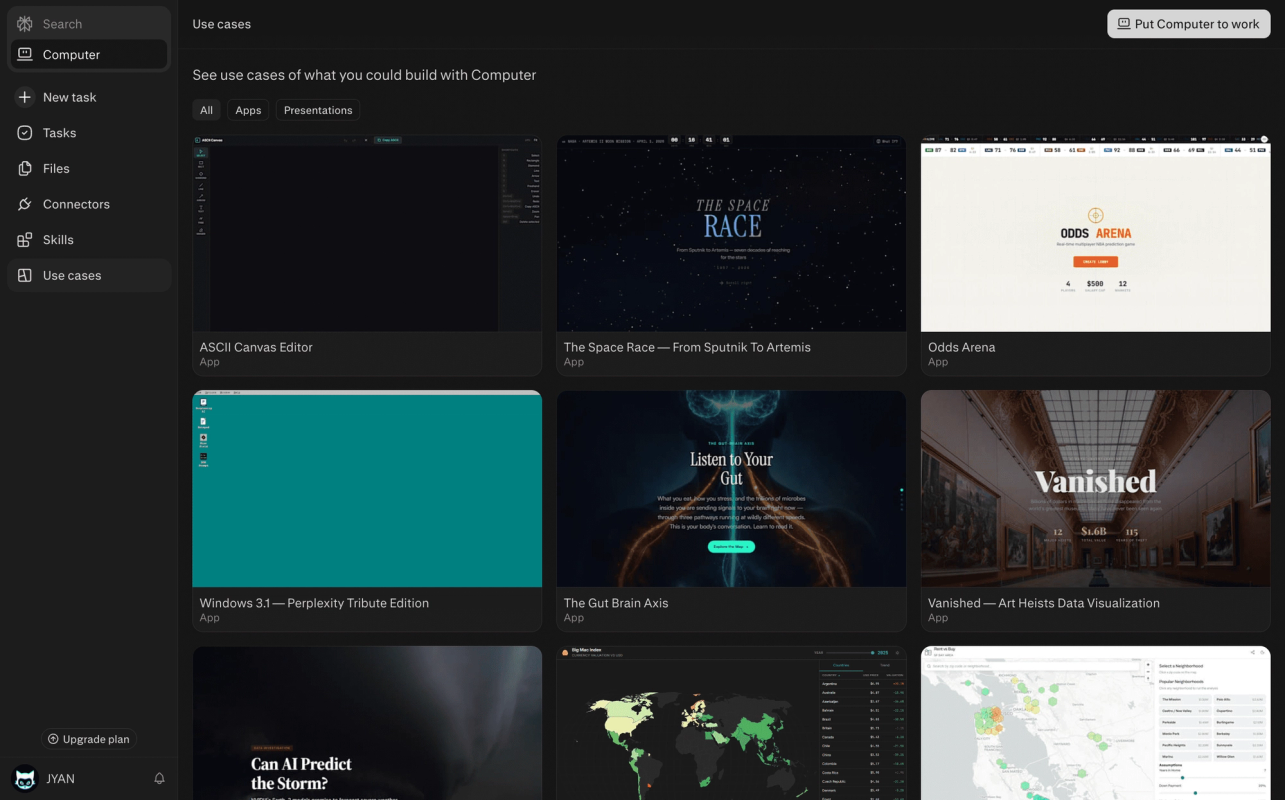This screenshot has width=1285, height=800.
Task: Click the JYAN avatar icon
Action: [x=25, y=778]
